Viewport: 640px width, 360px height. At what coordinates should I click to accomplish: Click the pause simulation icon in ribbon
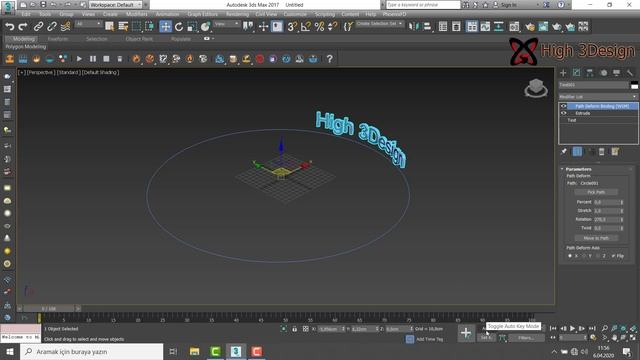point(93,59)
